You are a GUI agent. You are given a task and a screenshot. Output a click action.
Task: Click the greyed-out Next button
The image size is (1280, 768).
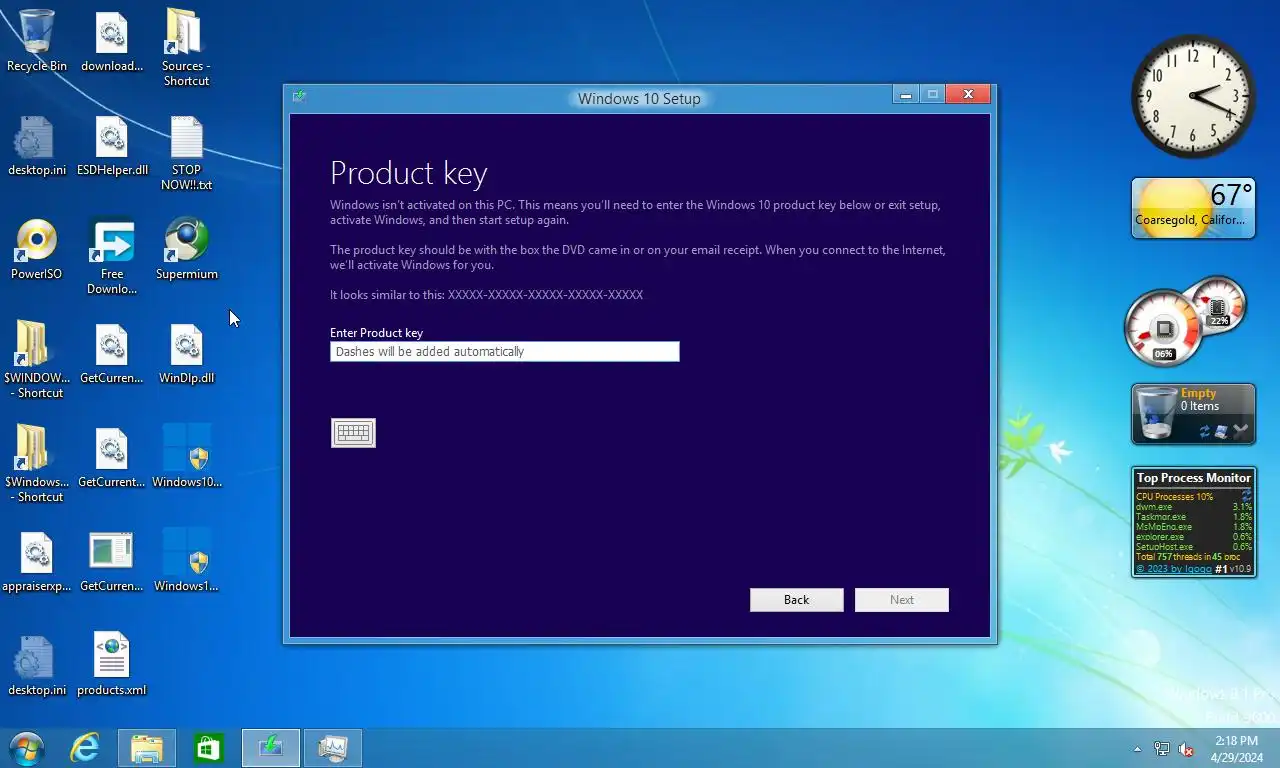point(901,599)
